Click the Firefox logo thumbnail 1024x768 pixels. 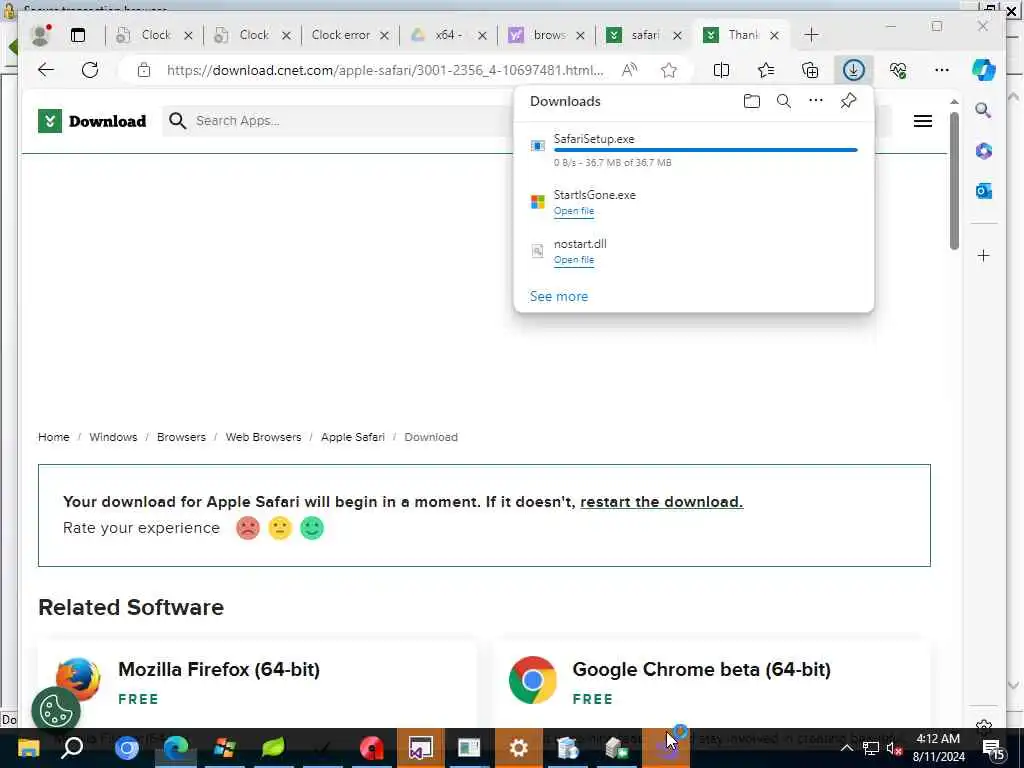click(78, 679)
